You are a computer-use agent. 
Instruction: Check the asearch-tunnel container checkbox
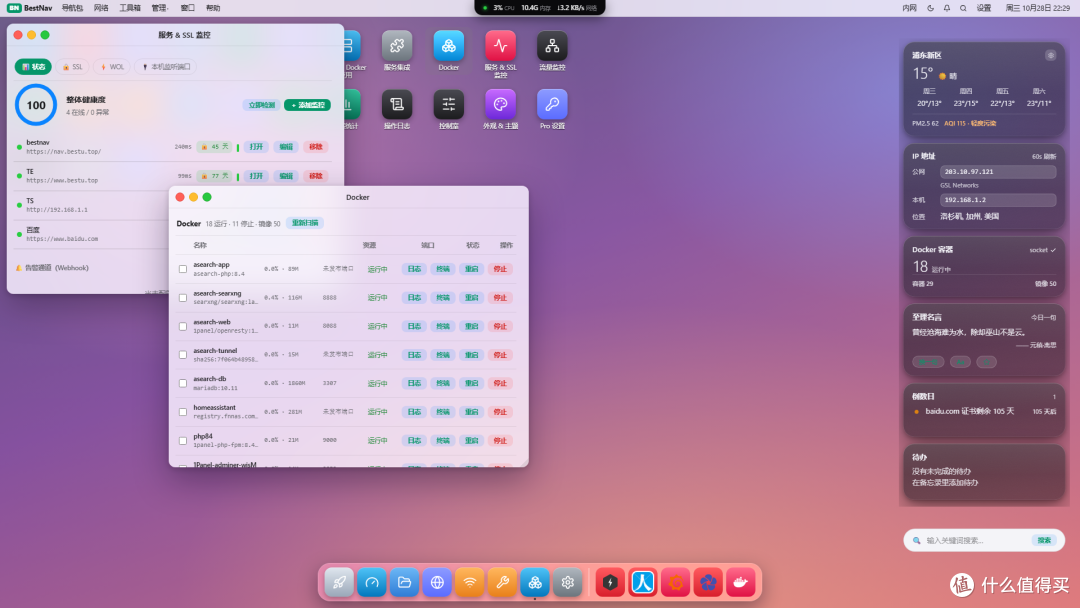coord(183,355)
